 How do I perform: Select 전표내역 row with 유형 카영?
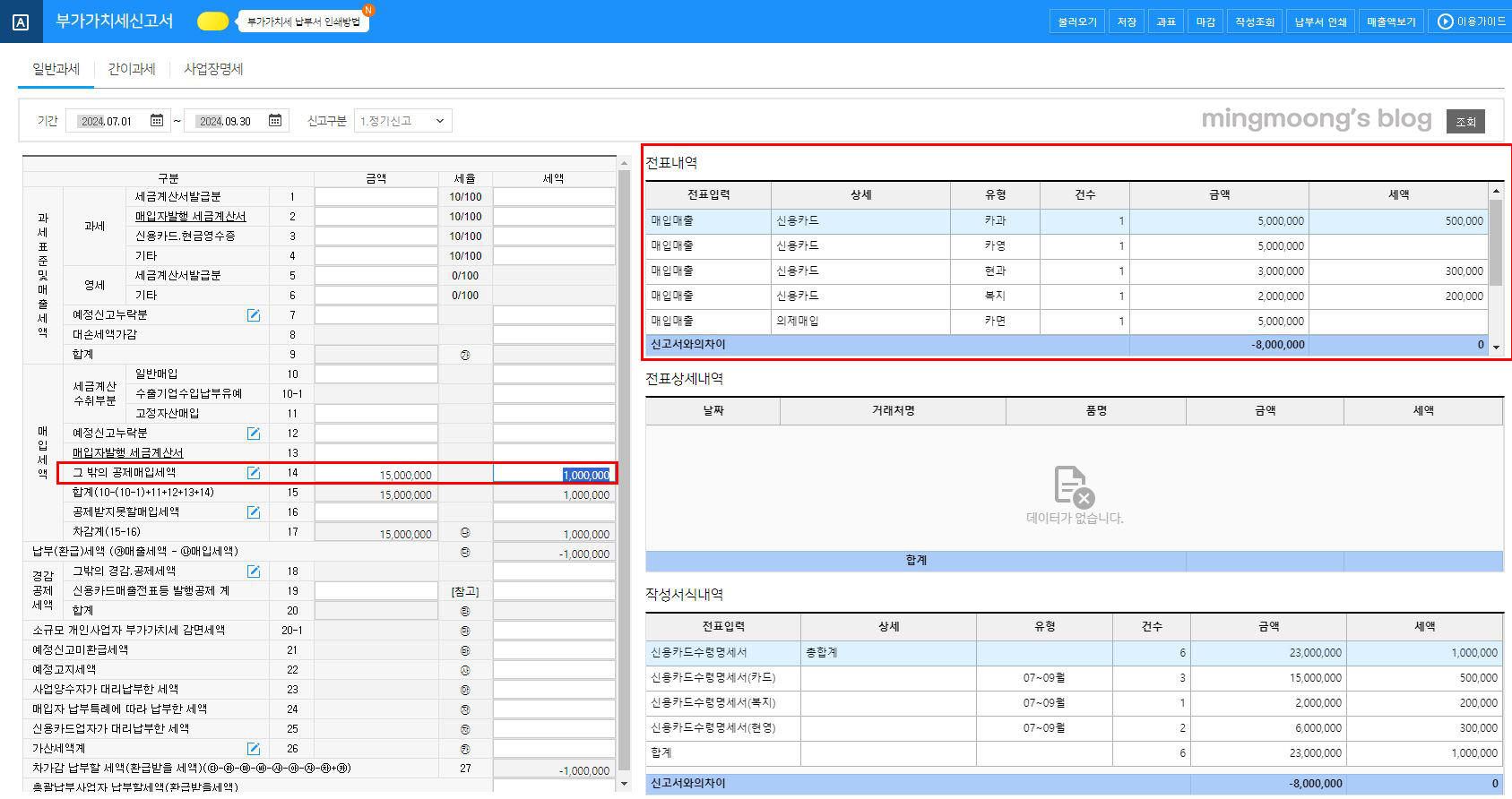click(1067, 245)
